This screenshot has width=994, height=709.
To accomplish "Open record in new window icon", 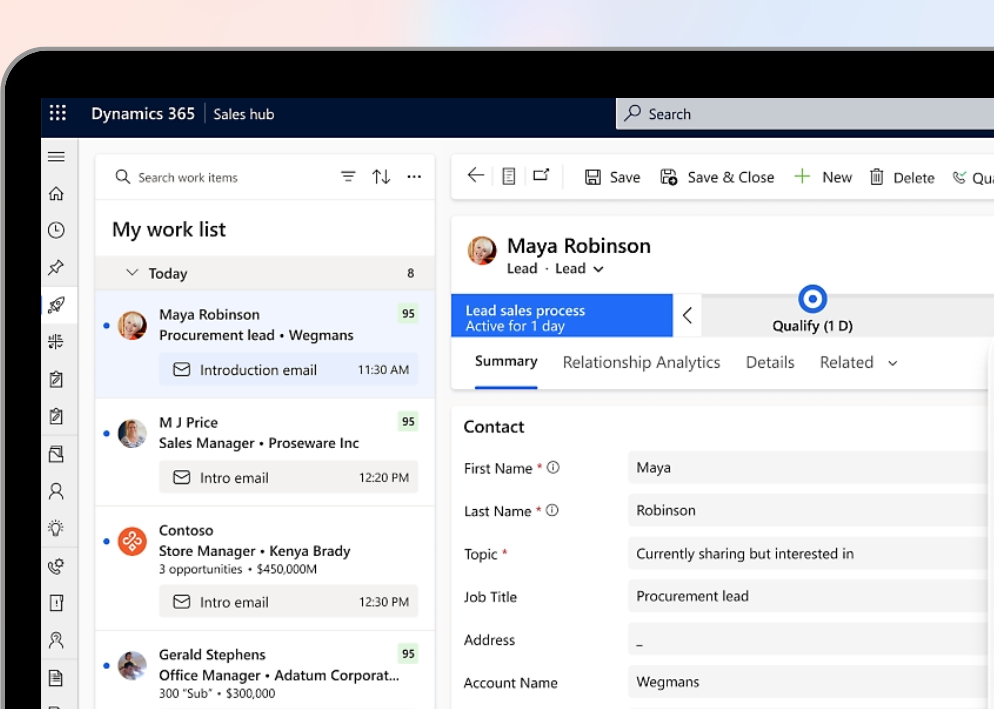I will 541,175.
